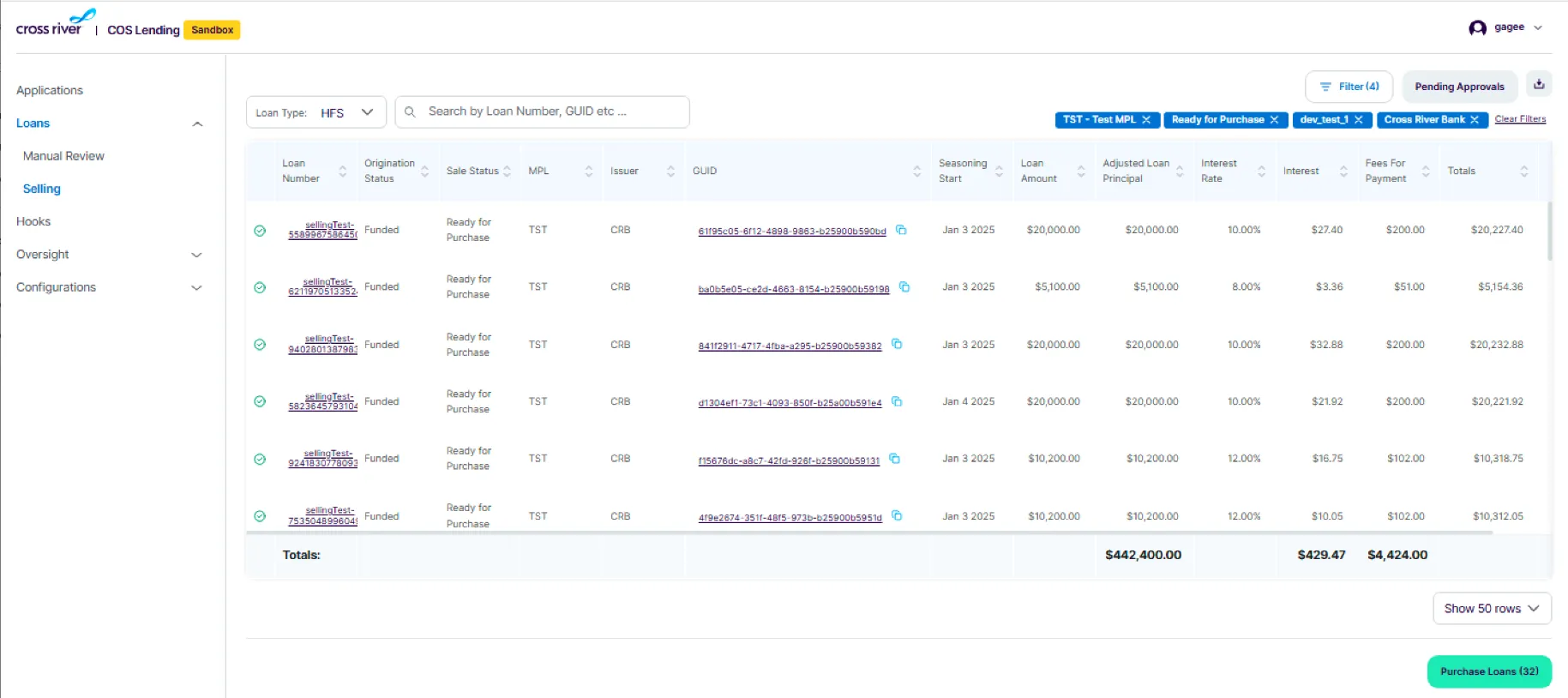
Task: Copy the GUID in the $10,318.75 totals row
Action: 895,459
